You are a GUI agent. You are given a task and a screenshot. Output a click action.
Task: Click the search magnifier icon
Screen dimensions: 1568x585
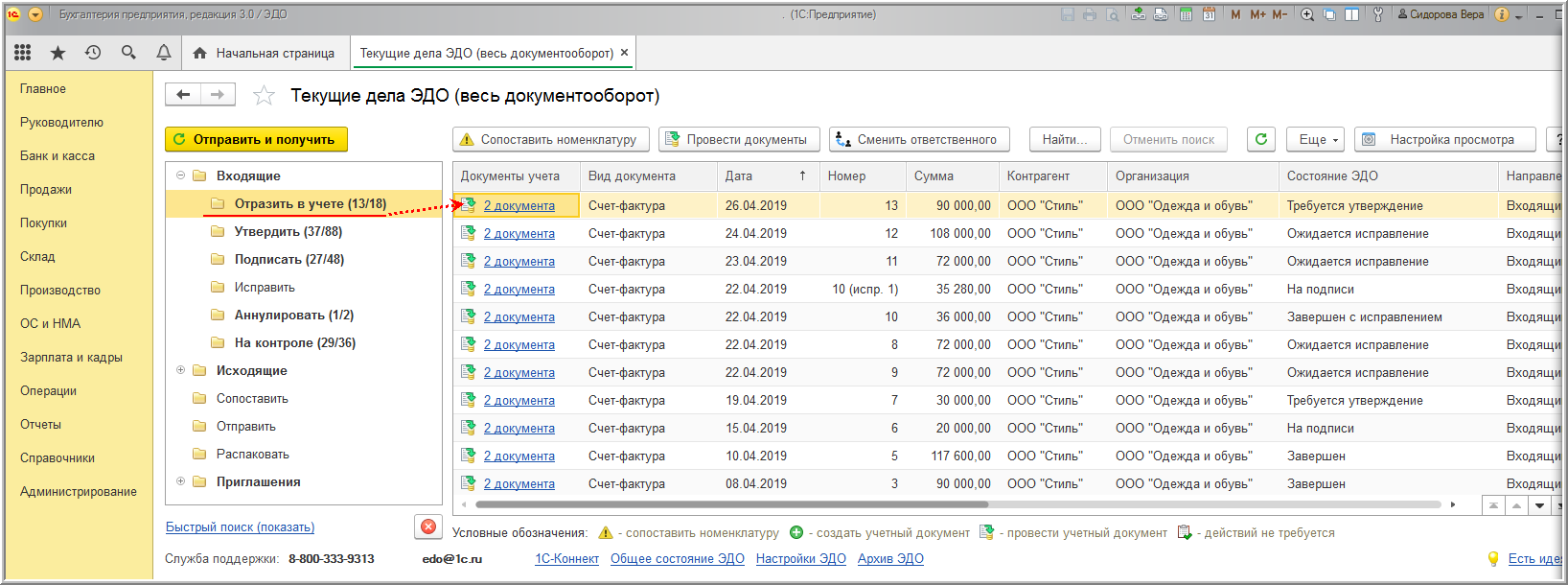(x=128, y=53)
